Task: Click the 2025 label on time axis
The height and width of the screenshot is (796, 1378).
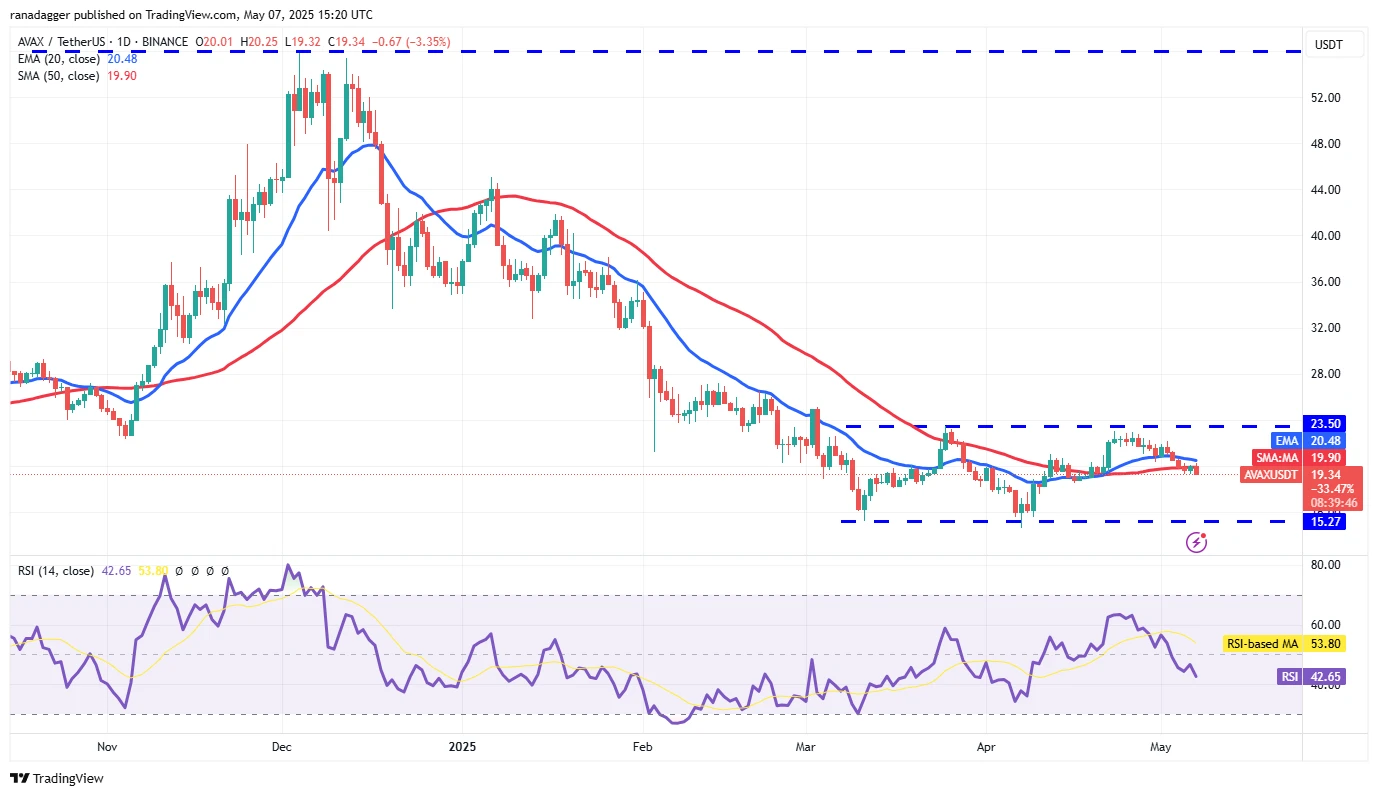Action: coord(462,747)
